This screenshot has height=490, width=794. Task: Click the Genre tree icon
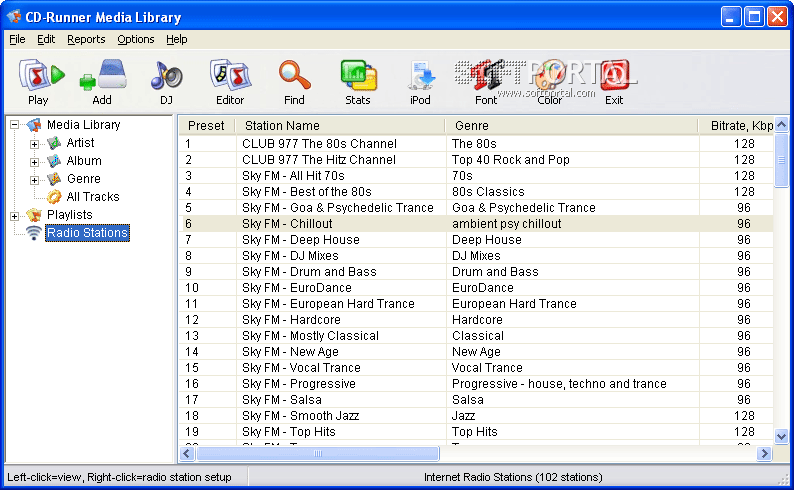(x=54, y=179)
